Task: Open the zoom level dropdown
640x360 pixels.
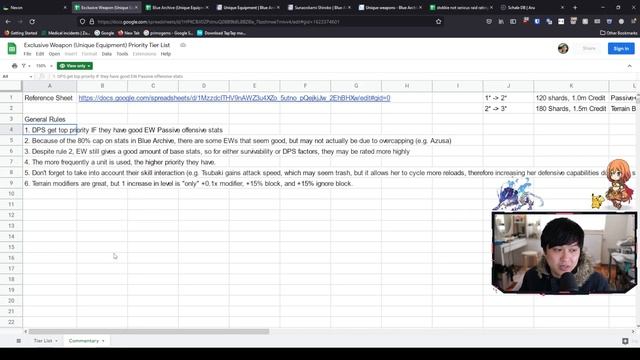Action: (44, 66)
